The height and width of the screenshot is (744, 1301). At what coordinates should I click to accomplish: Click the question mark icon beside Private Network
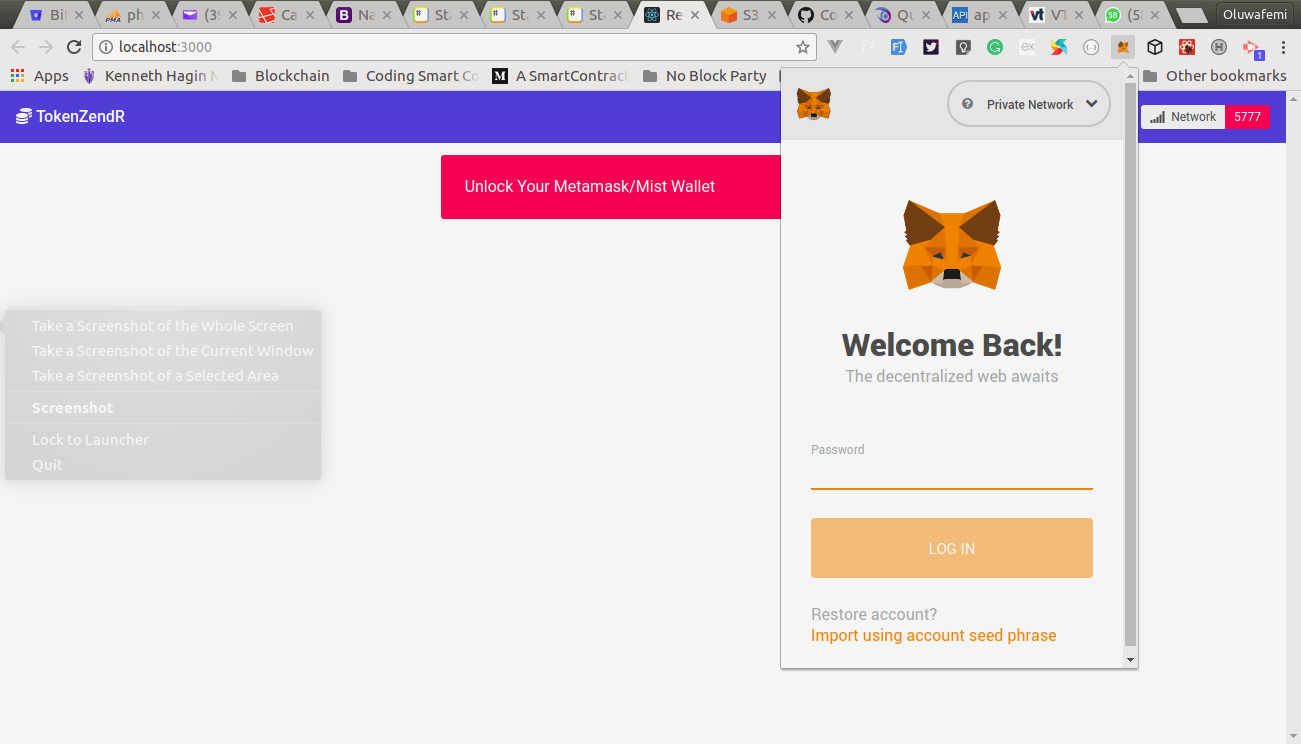click(x=967, y=104)
